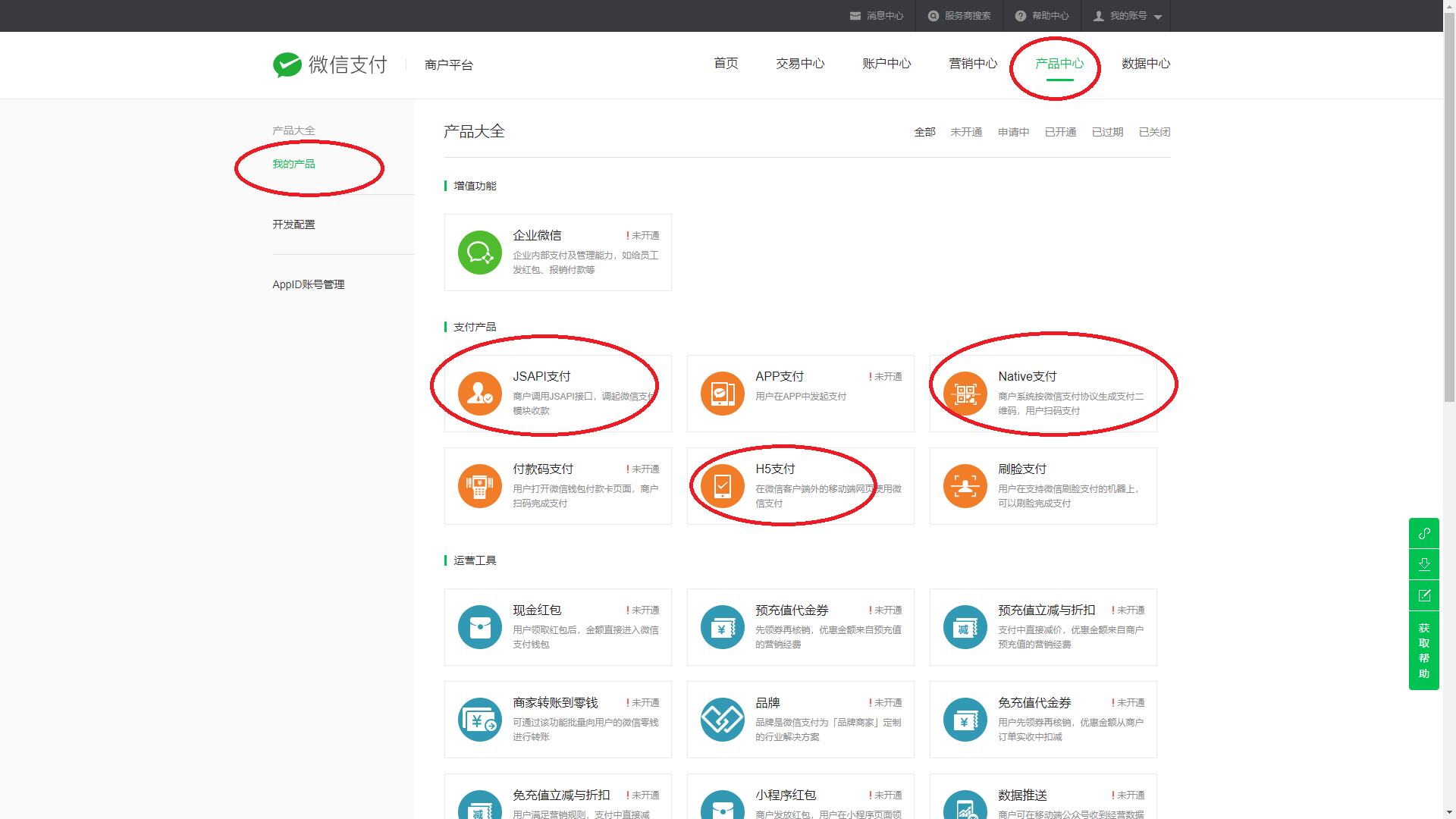
Task: Click the Native支付 title text
Action: (x=1028, y=376)
